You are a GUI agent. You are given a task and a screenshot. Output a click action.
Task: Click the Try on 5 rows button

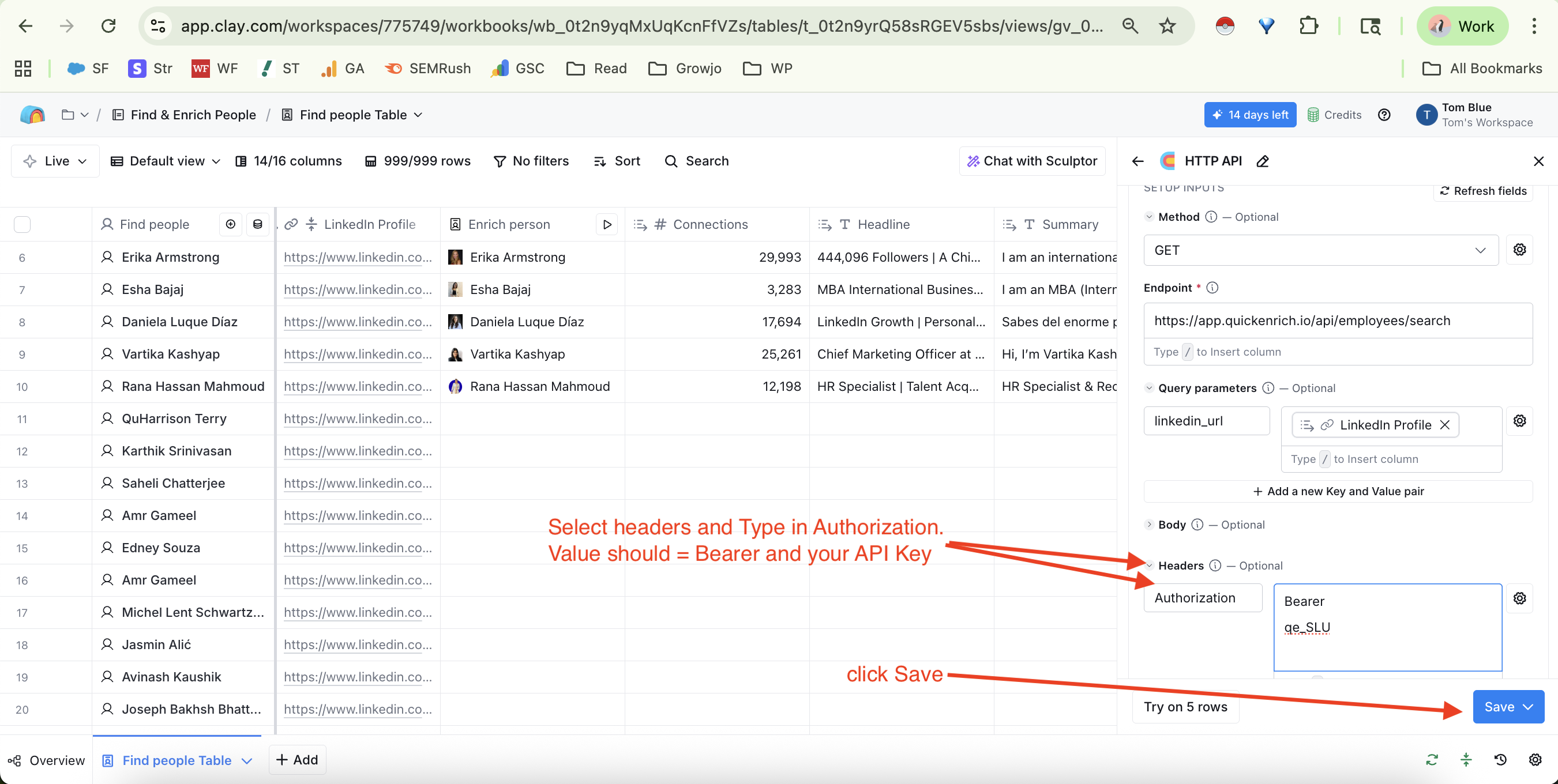(1185, 707)
